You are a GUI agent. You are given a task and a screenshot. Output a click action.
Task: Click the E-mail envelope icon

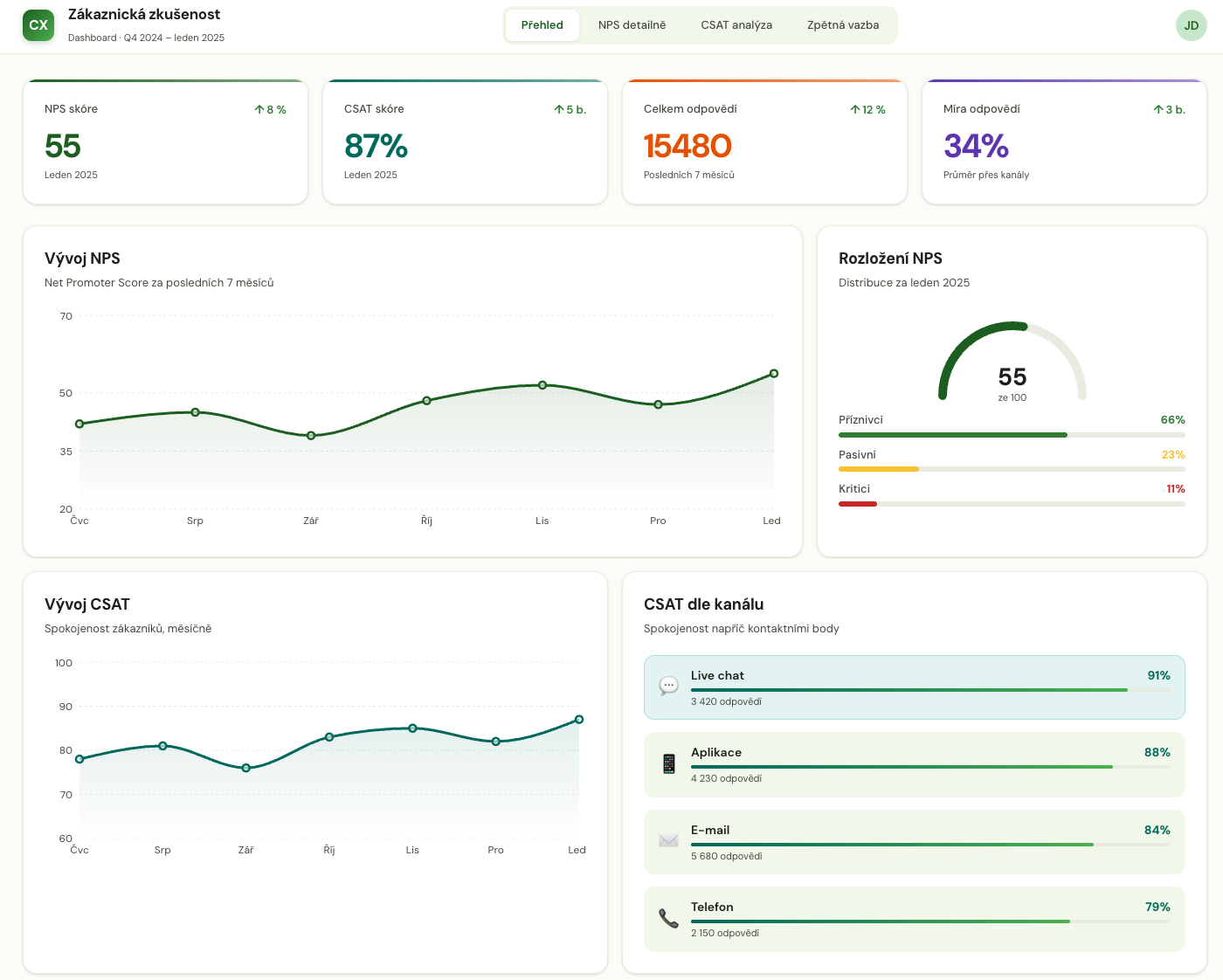click(x=668, y=840)
